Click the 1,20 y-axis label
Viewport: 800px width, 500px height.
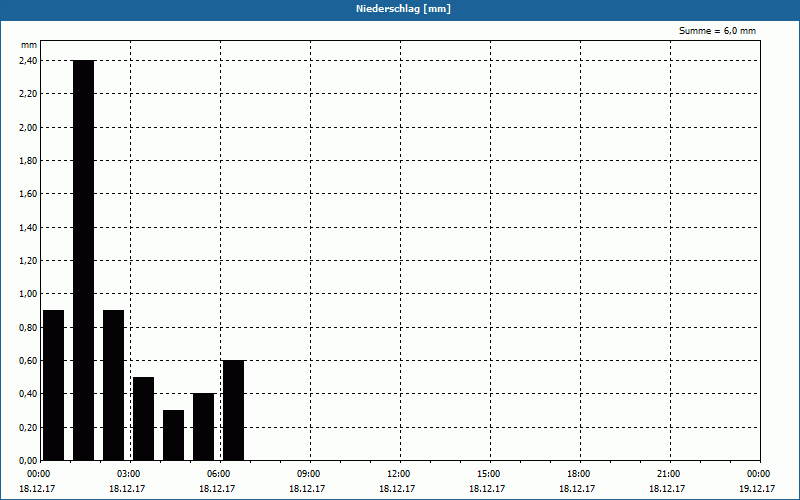click(28, 261)
